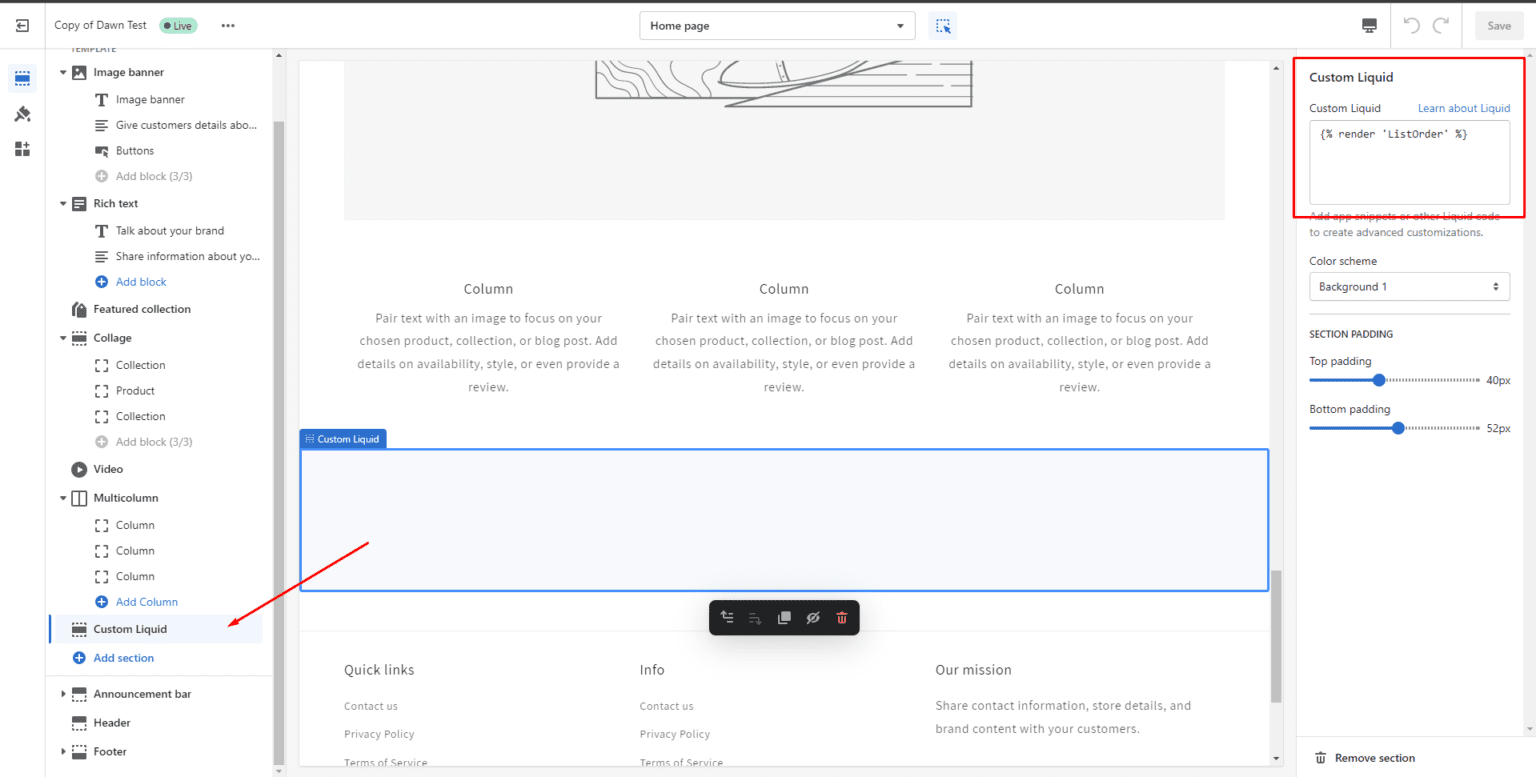The image size is (1536, 777).
Task: Select Share information about your block
Action: pos(188,257)
